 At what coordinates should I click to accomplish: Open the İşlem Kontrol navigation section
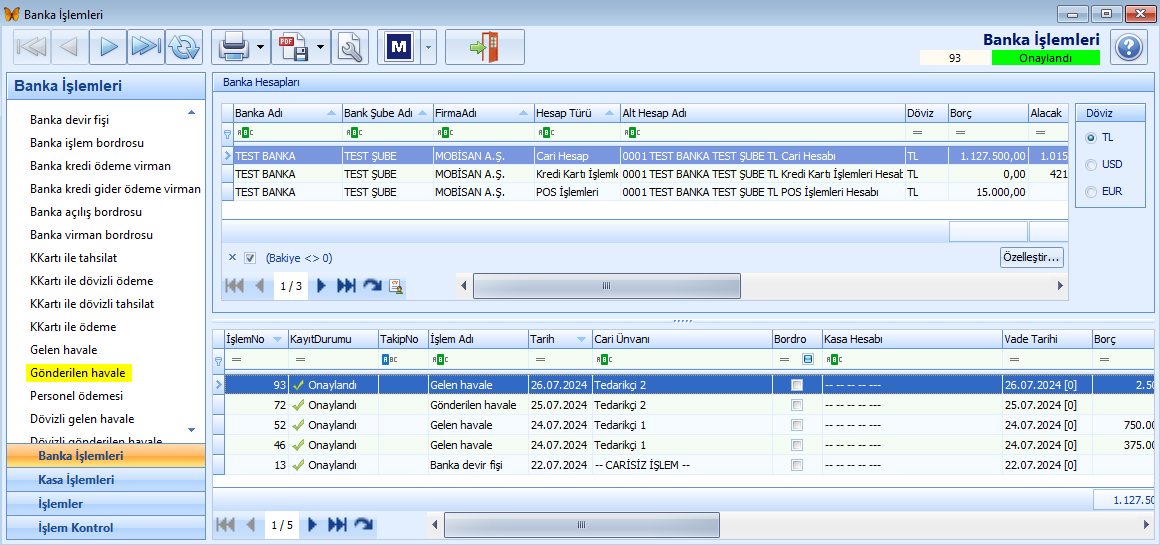point(105,527)
